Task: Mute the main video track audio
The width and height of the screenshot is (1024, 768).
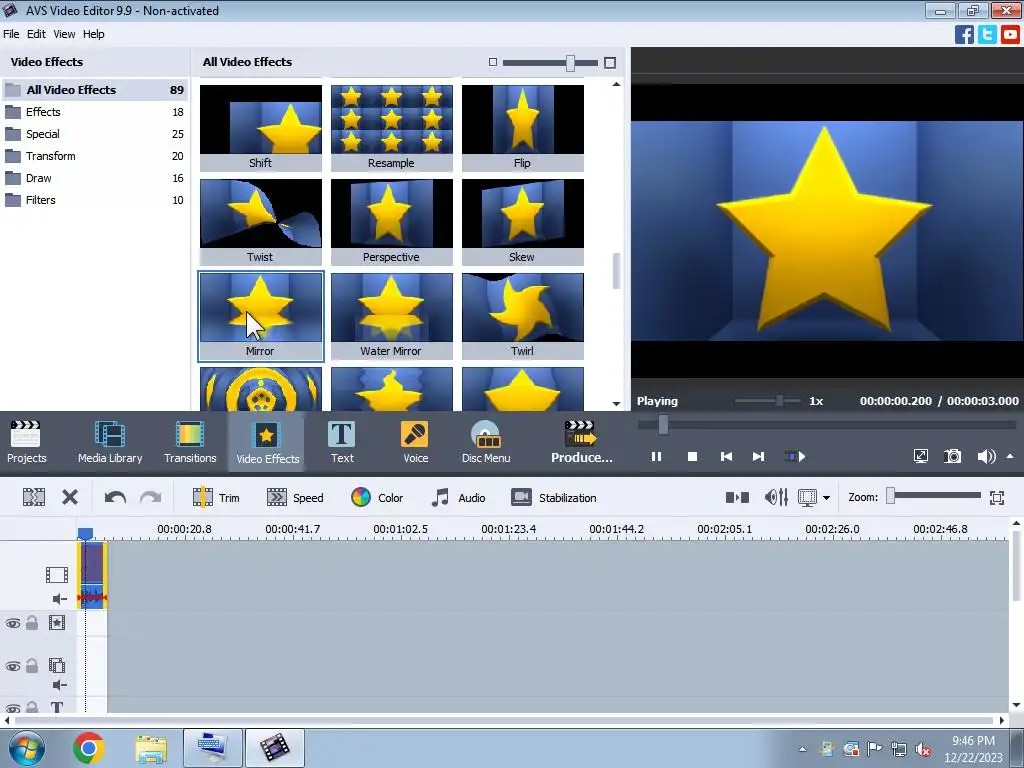Action: 59,599
